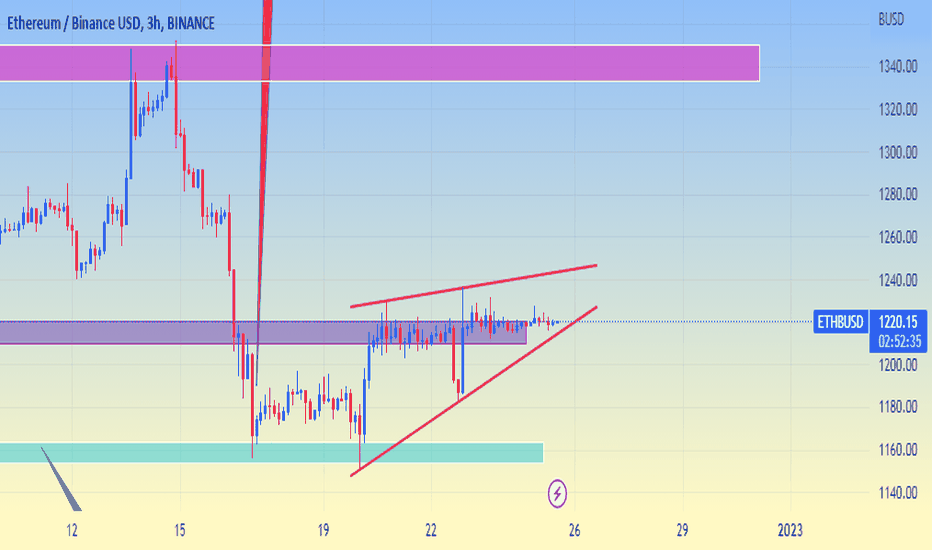Click the 1300.00 price axis label
This screenshot has width=932, height=550.
point(898,152)
